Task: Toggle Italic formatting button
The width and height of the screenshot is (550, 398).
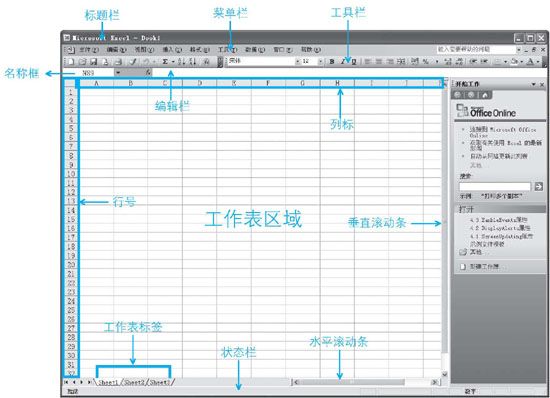Action: (343, 61)
